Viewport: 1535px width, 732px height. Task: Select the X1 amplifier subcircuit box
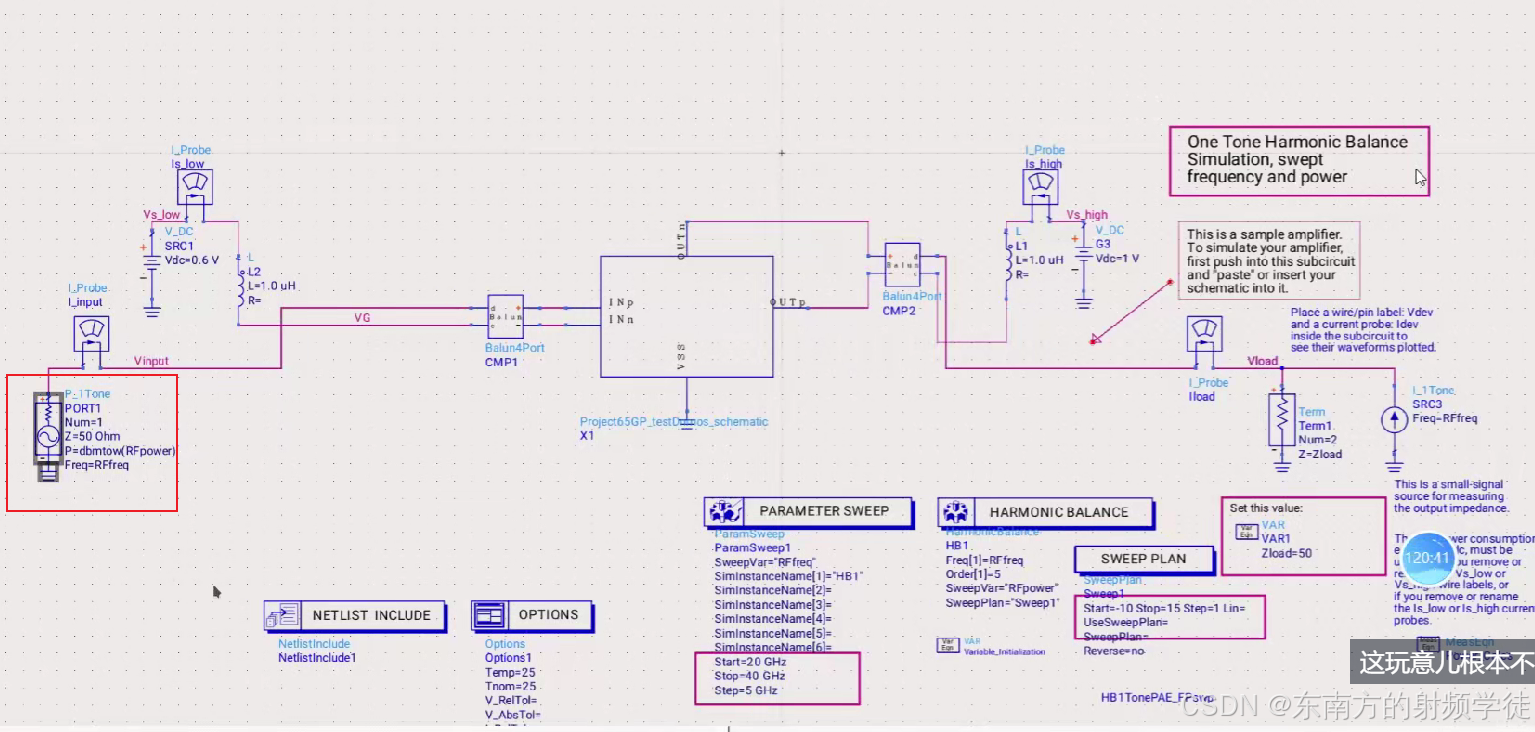pos(686,317)
